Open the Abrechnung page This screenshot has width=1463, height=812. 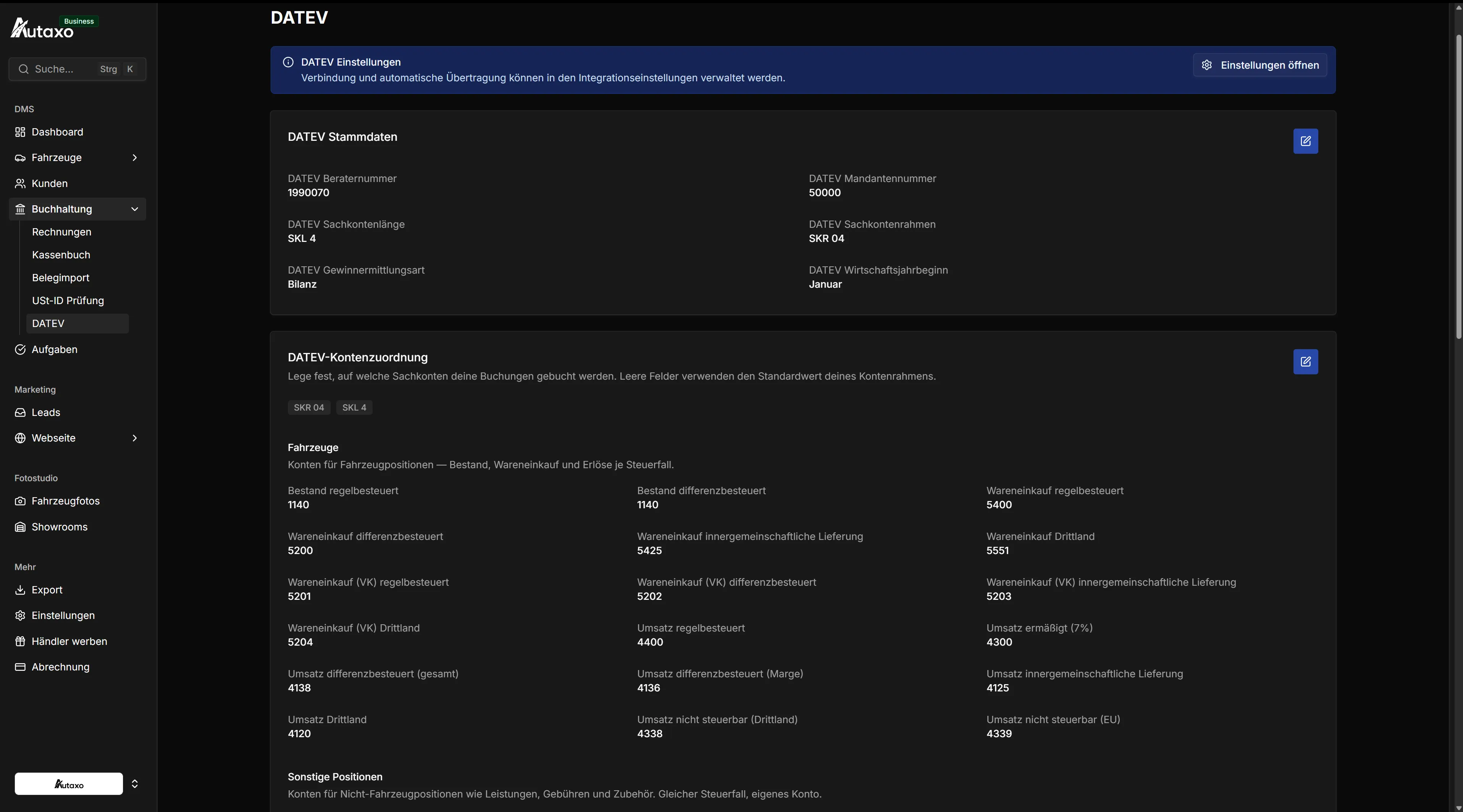(77, 667)
